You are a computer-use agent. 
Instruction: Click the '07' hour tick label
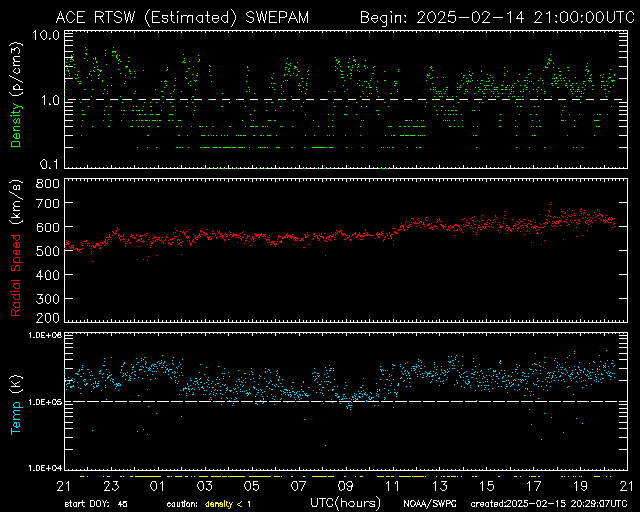(298, 486)
